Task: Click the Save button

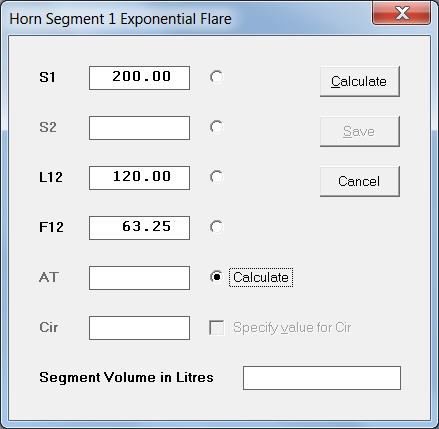Action: [360, 131]
